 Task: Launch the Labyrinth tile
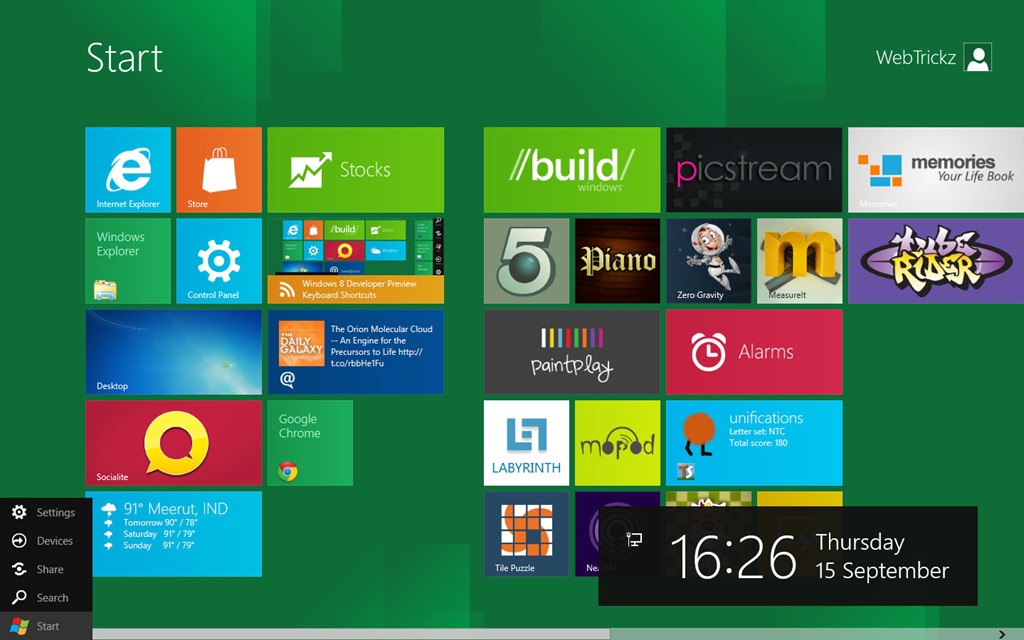tap(526, 443)
